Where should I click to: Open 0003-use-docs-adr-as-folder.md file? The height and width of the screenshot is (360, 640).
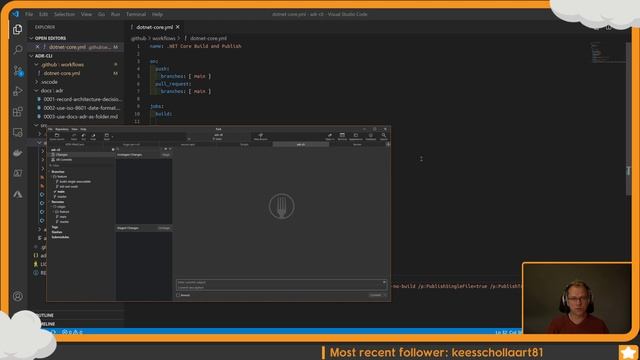pos(80,117)
